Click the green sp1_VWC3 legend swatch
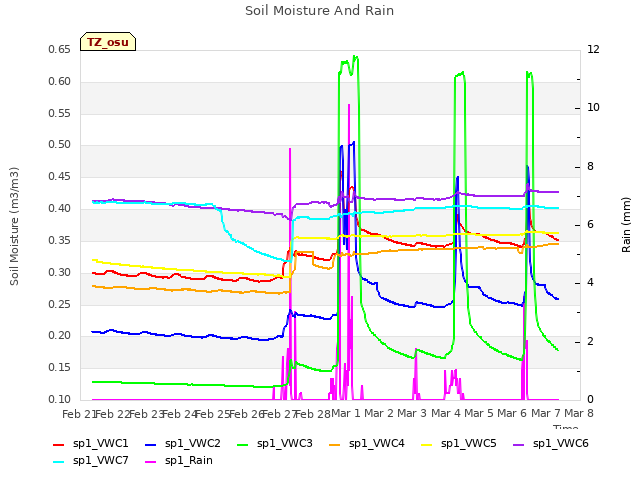The height and width of the screenshot is (480, 640). coord(243,445)
